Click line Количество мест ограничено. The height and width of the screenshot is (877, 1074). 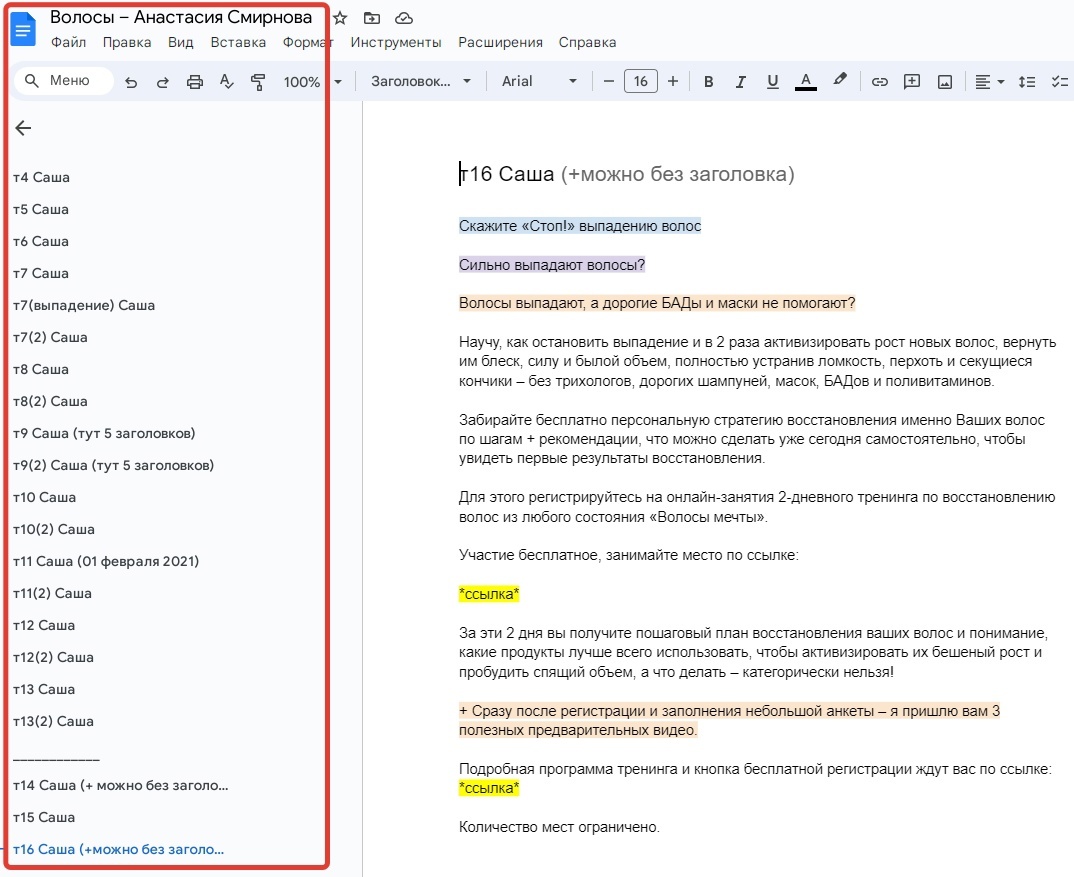[x=559, y=828]
